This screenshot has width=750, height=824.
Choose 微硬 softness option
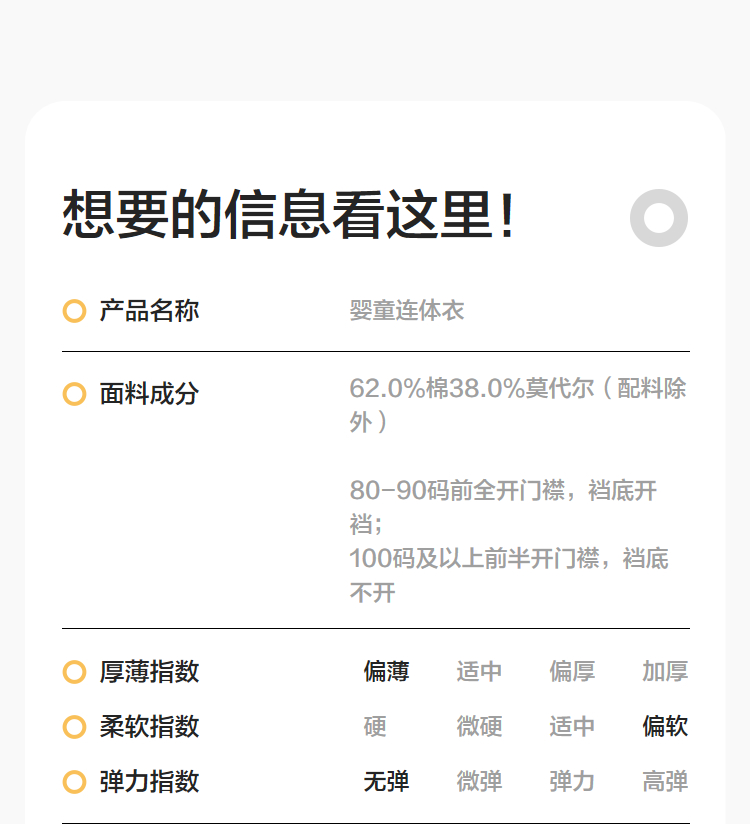tap(479, 727)
